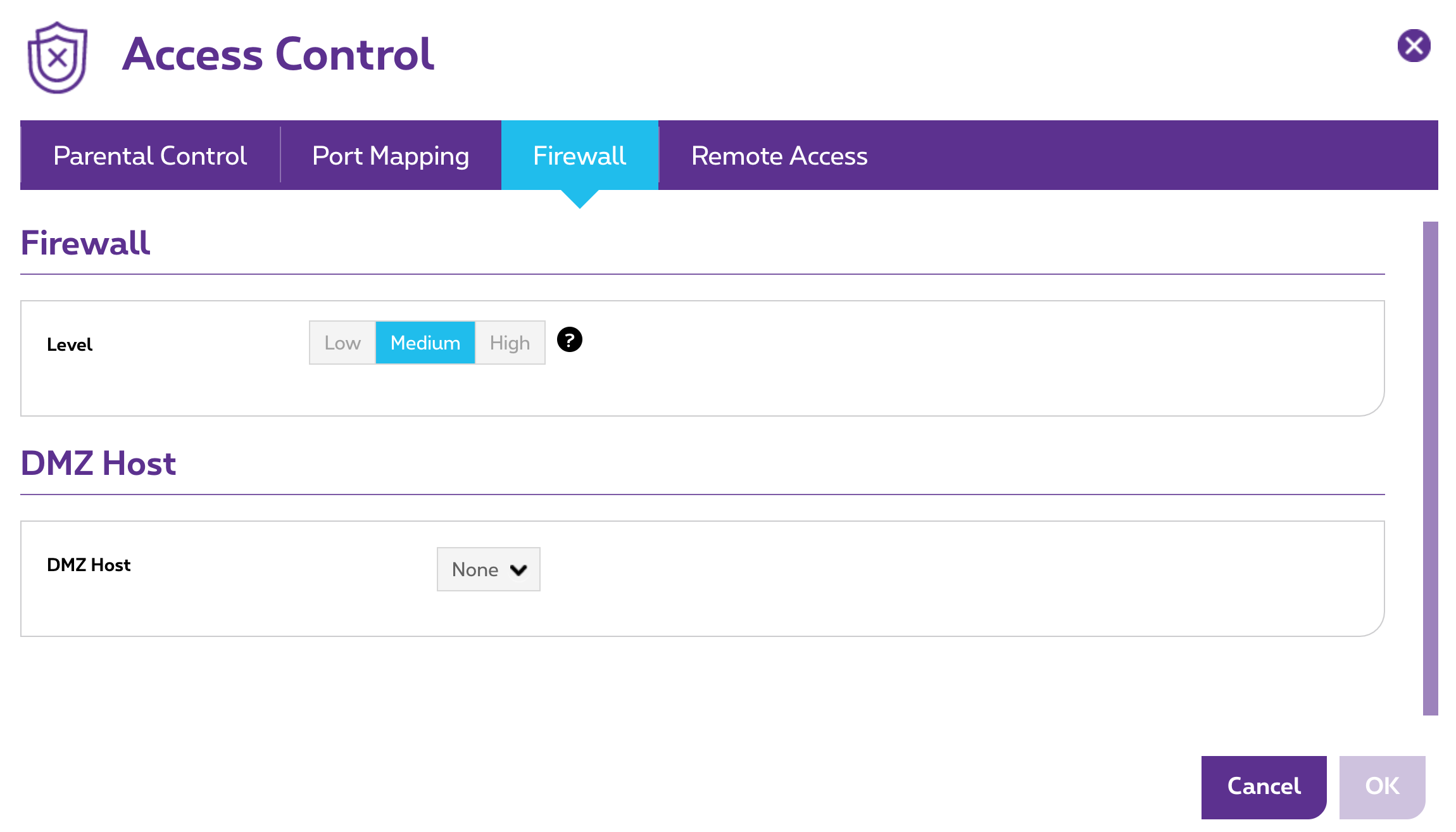The height and width of the screenshot is (832, 1456).
Task: Open the Port Mapping tab
Action: (391, 155)
